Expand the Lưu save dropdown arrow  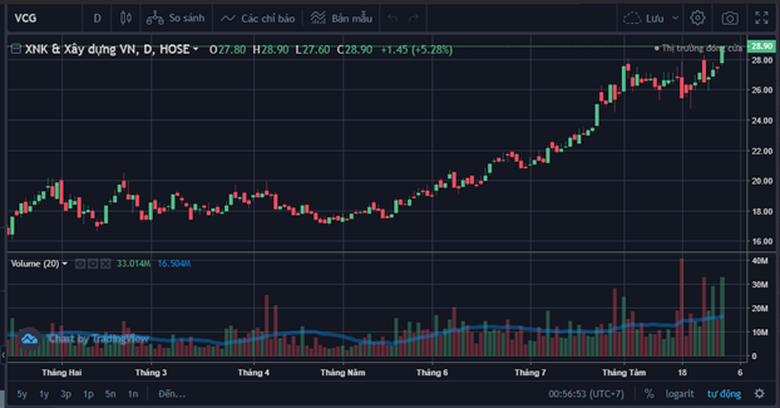pos(675,18)
